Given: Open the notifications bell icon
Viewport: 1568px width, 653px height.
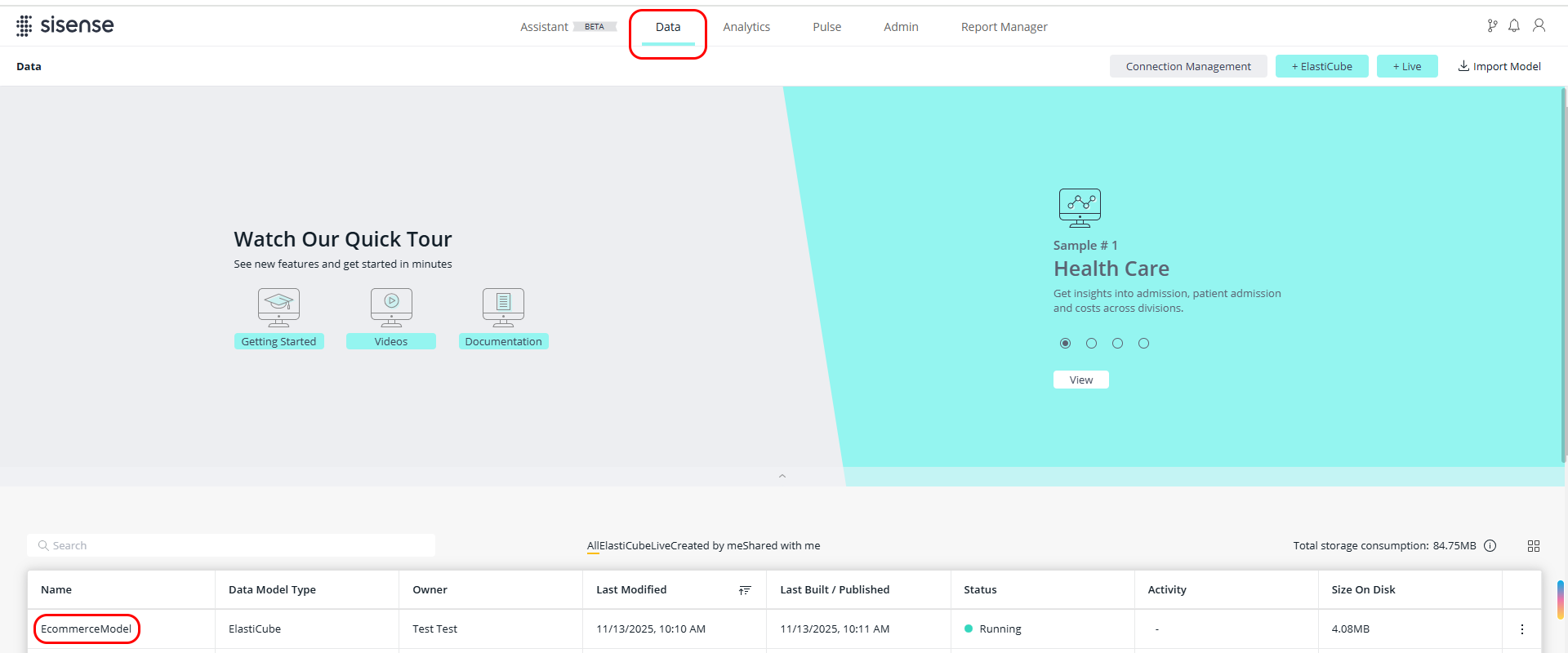Looking at the screenshot, I should 1514,26.
